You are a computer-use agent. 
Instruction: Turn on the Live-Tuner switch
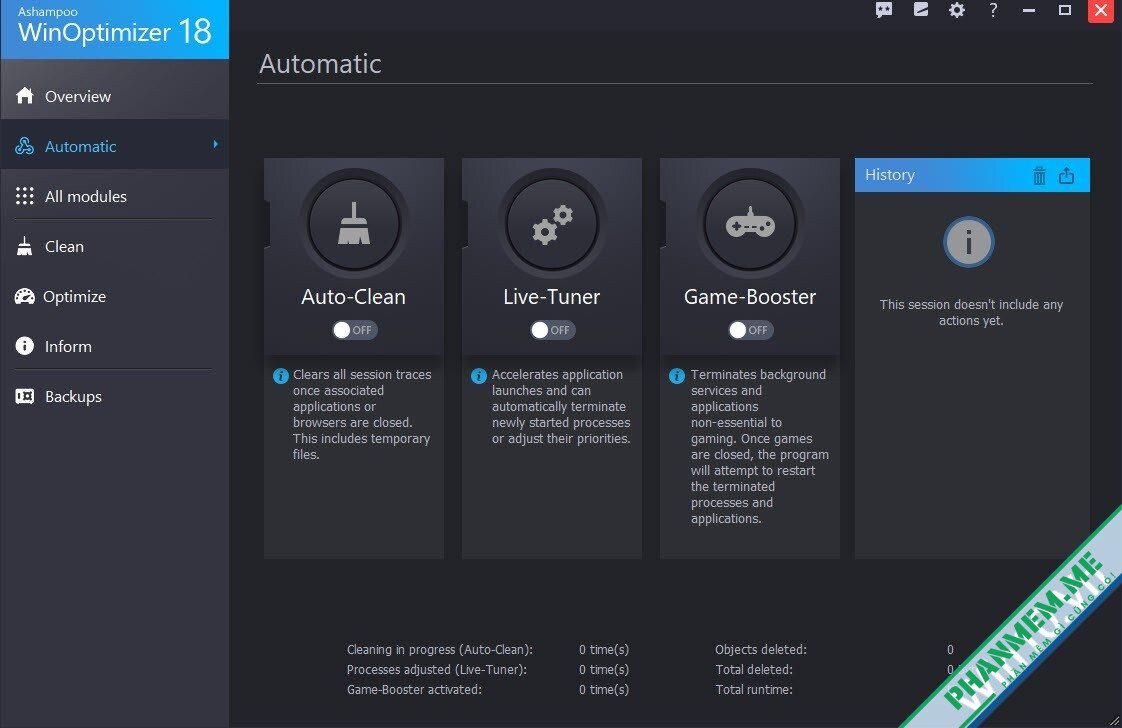[552, 330]
